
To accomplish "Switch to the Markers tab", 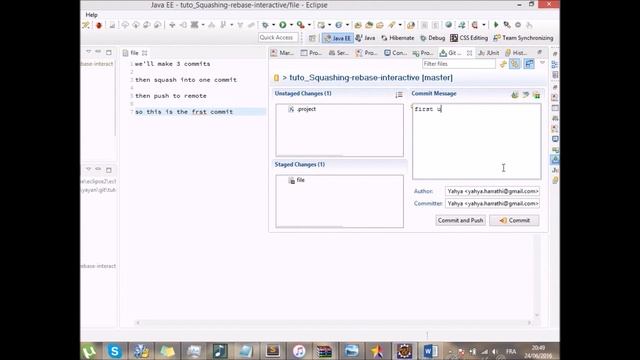I will click(x=282, y=53).
